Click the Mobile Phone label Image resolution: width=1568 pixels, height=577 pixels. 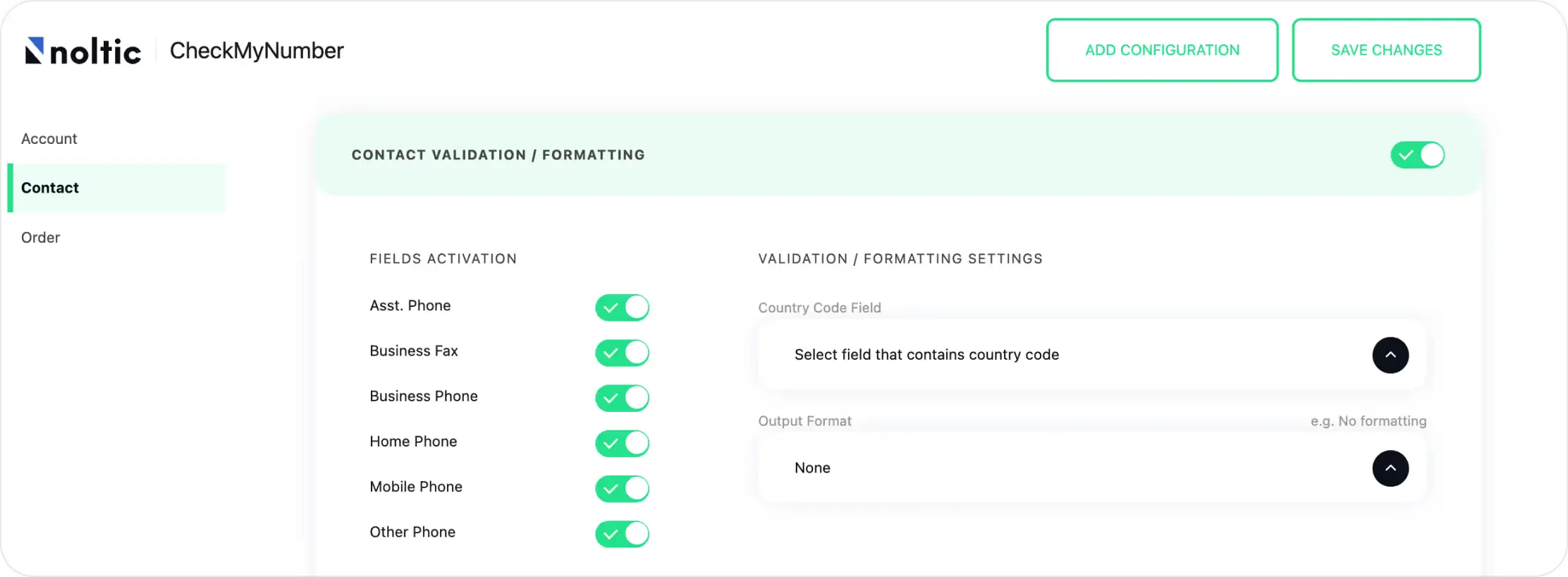click(x=416, y=487)
